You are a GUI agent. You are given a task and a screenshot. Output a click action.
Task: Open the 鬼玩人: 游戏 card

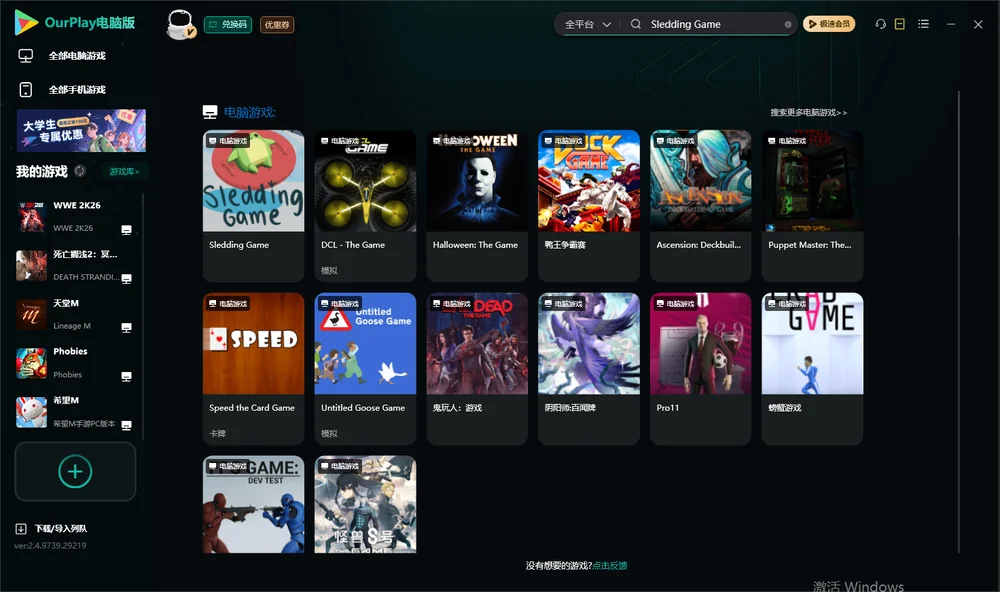click(477, 369)
